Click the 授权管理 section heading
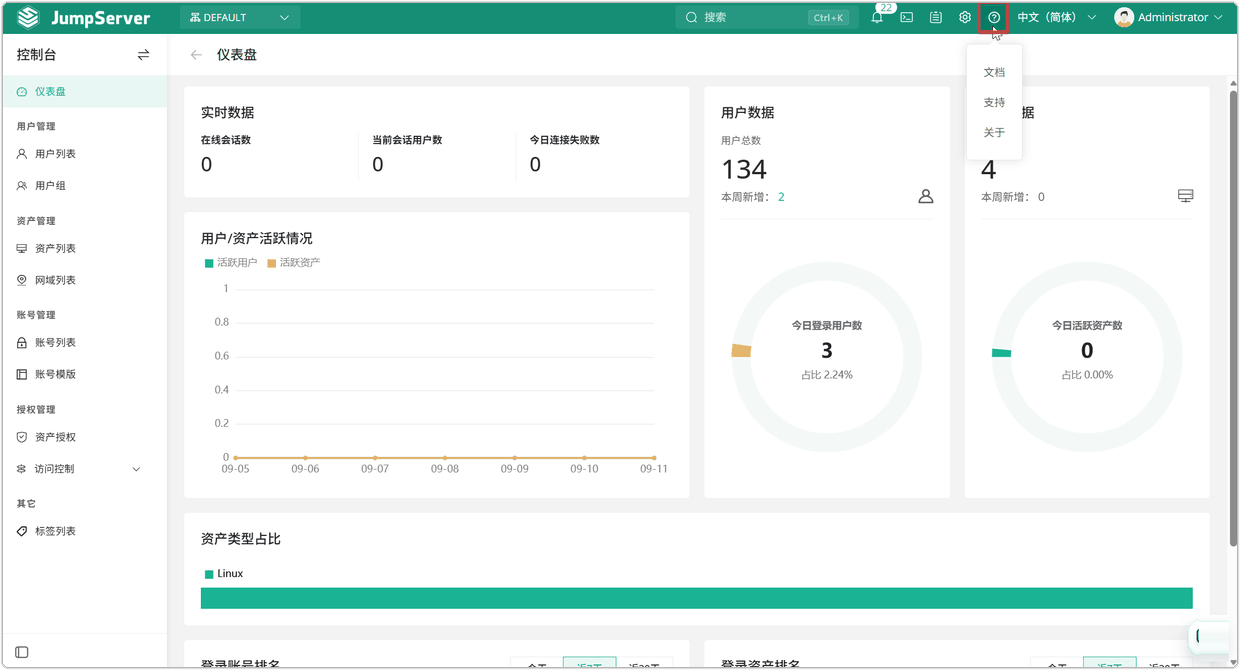This screenshot has height=670, width=1240. coord(36,410)
